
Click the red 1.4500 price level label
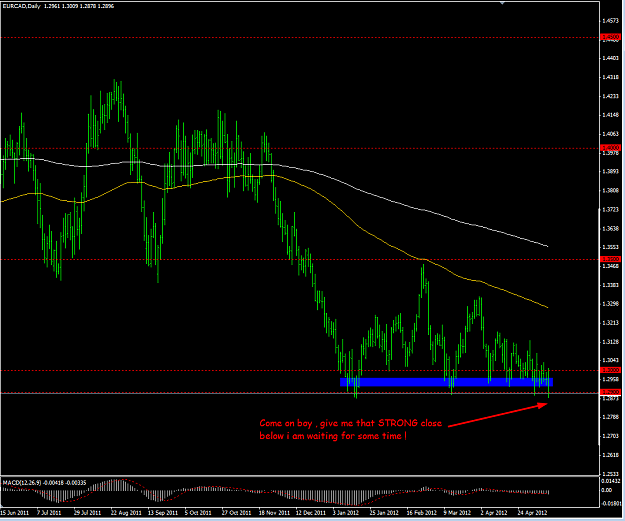coord(611,37)
